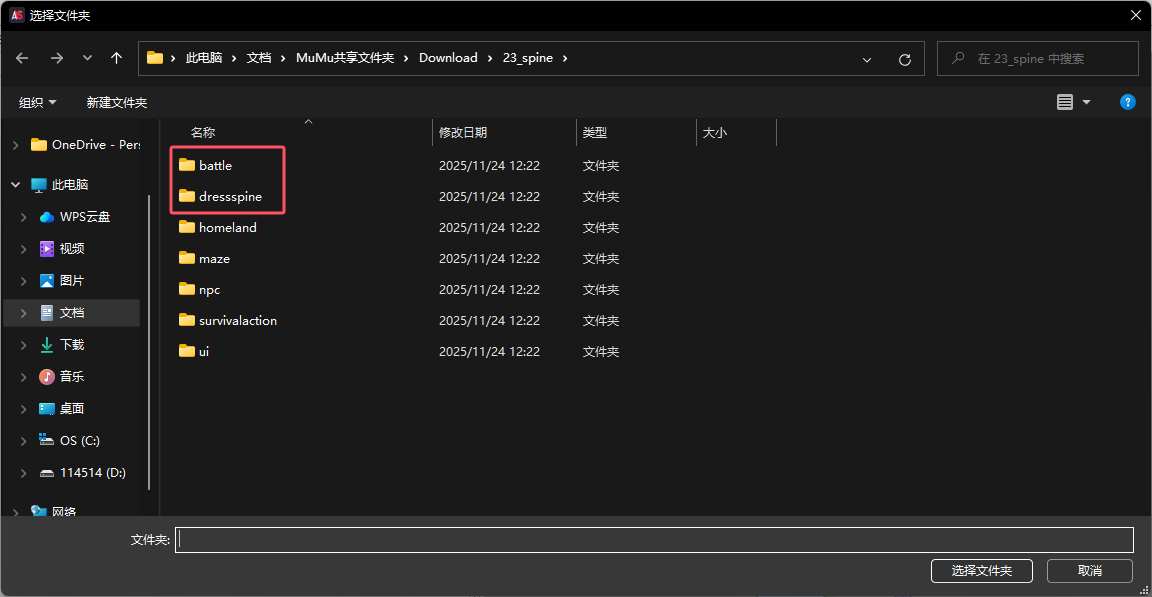The width and height of the screenshot is (1152, 597).
Task: Select the homeland folder
Action: tap(228, 228)
